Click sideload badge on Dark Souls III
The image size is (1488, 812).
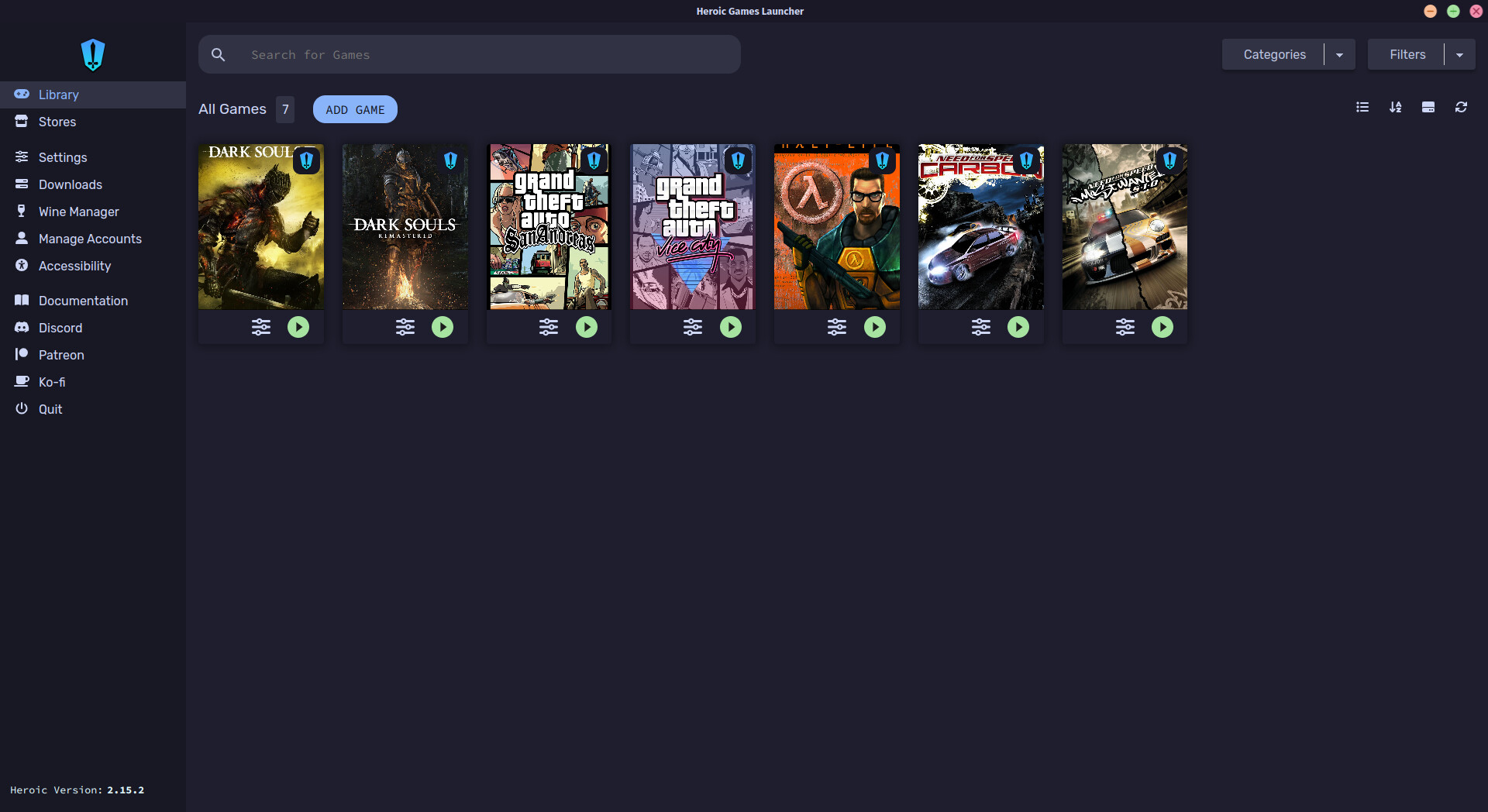(x=307, y=160)
